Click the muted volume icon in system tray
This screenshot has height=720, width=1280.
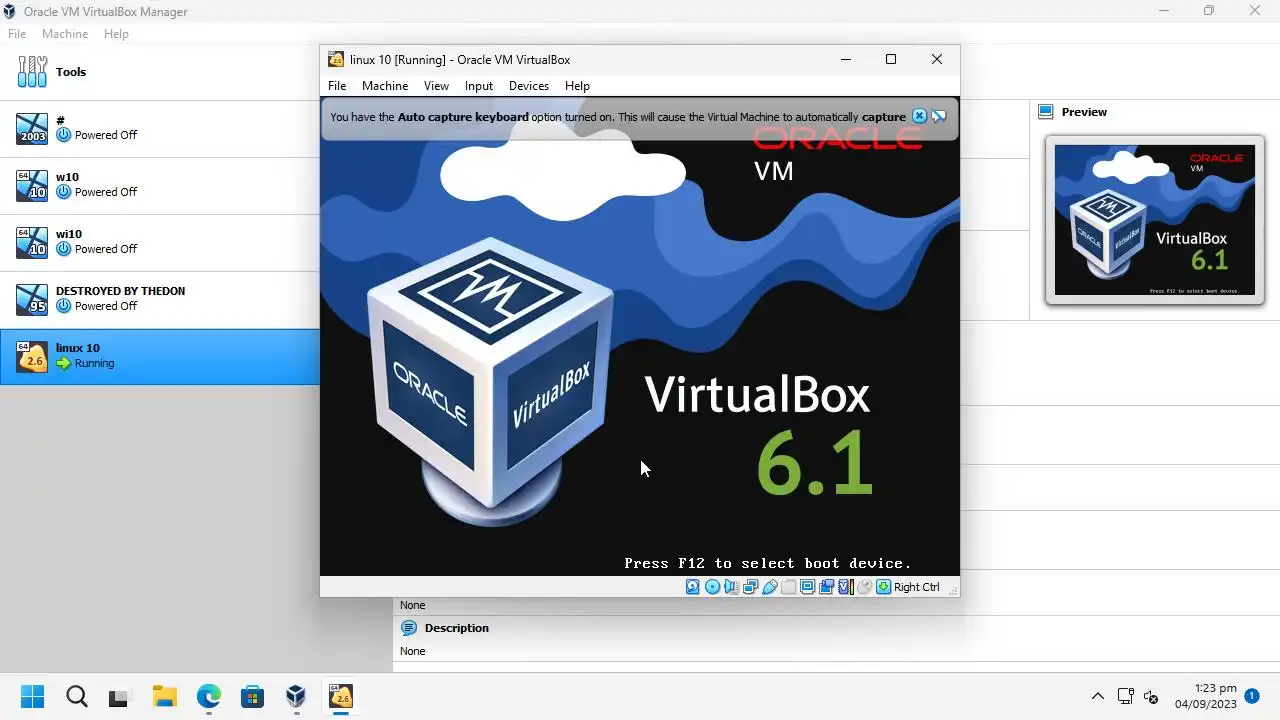pos(1151,697)
